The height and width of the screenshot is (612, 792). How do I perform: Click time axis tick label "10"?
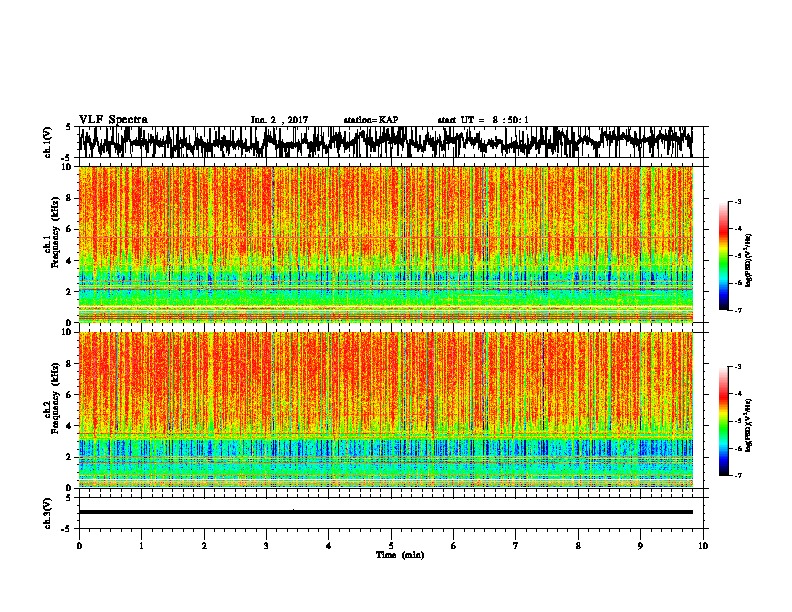coord(703,546)
